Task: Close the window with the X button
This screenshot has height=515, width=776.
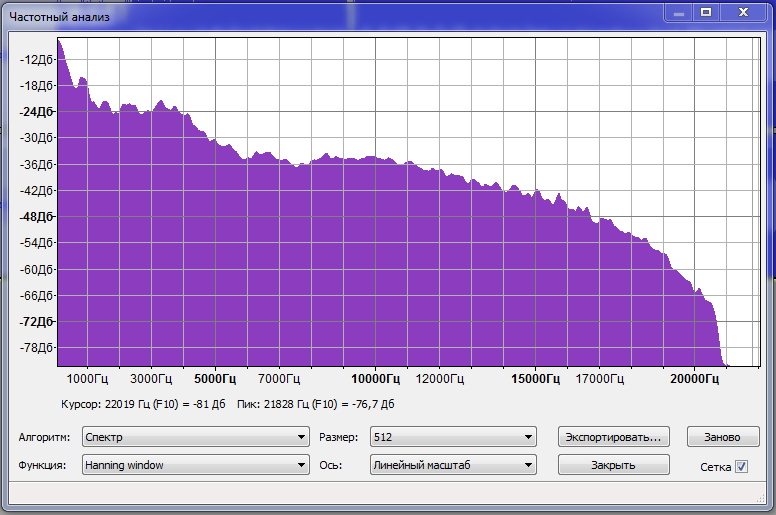Action: click(743, 12)
